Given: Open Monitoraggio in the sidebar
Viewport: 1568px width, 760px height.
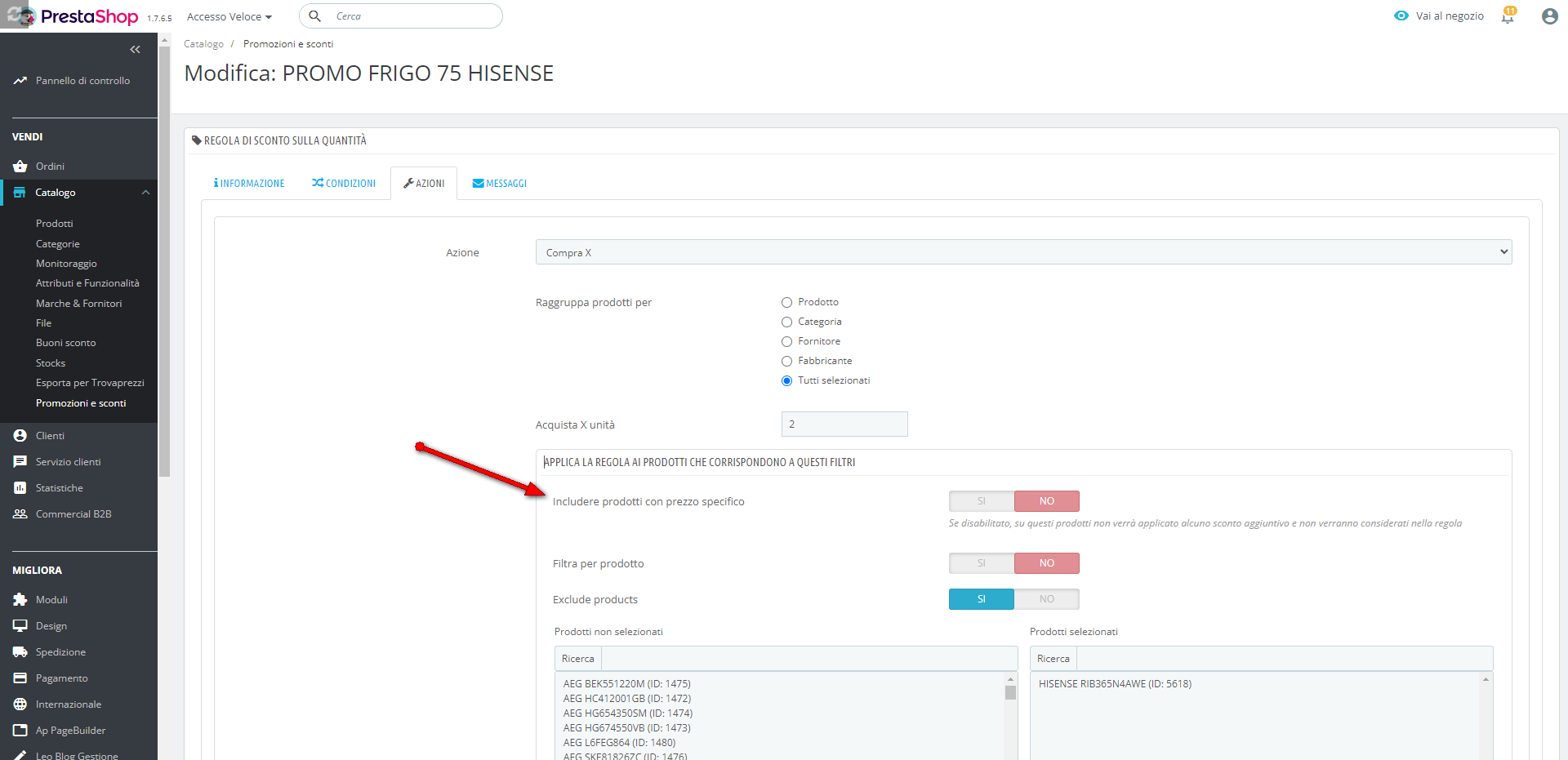Looking at the screenshot, I should (66, 264).
